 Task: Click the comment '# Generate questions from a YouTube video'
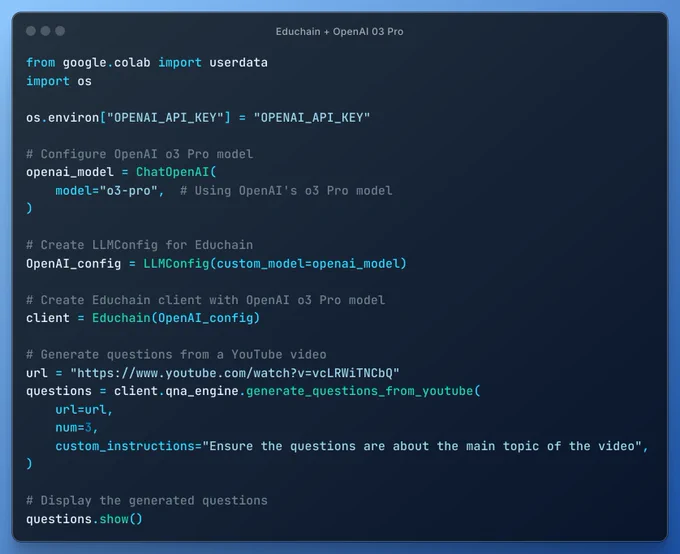176,355
